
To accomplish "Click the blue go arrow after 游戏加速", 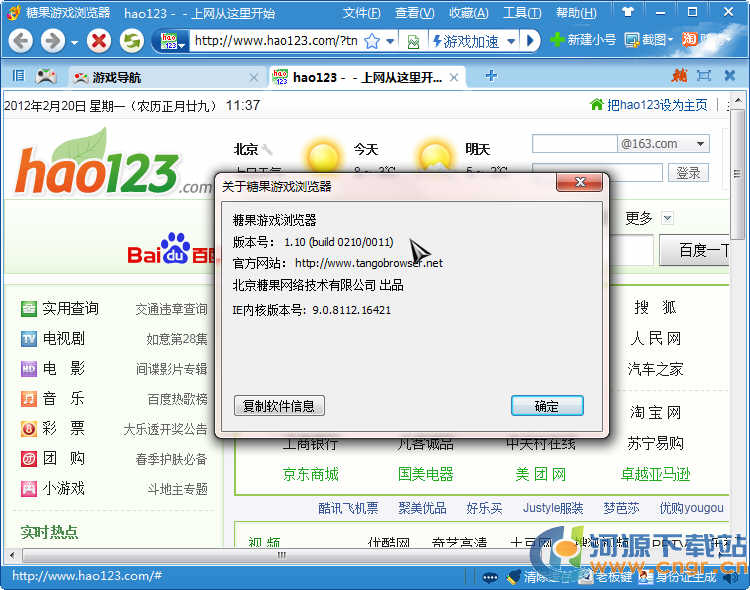I will click(x=530, y=41).
